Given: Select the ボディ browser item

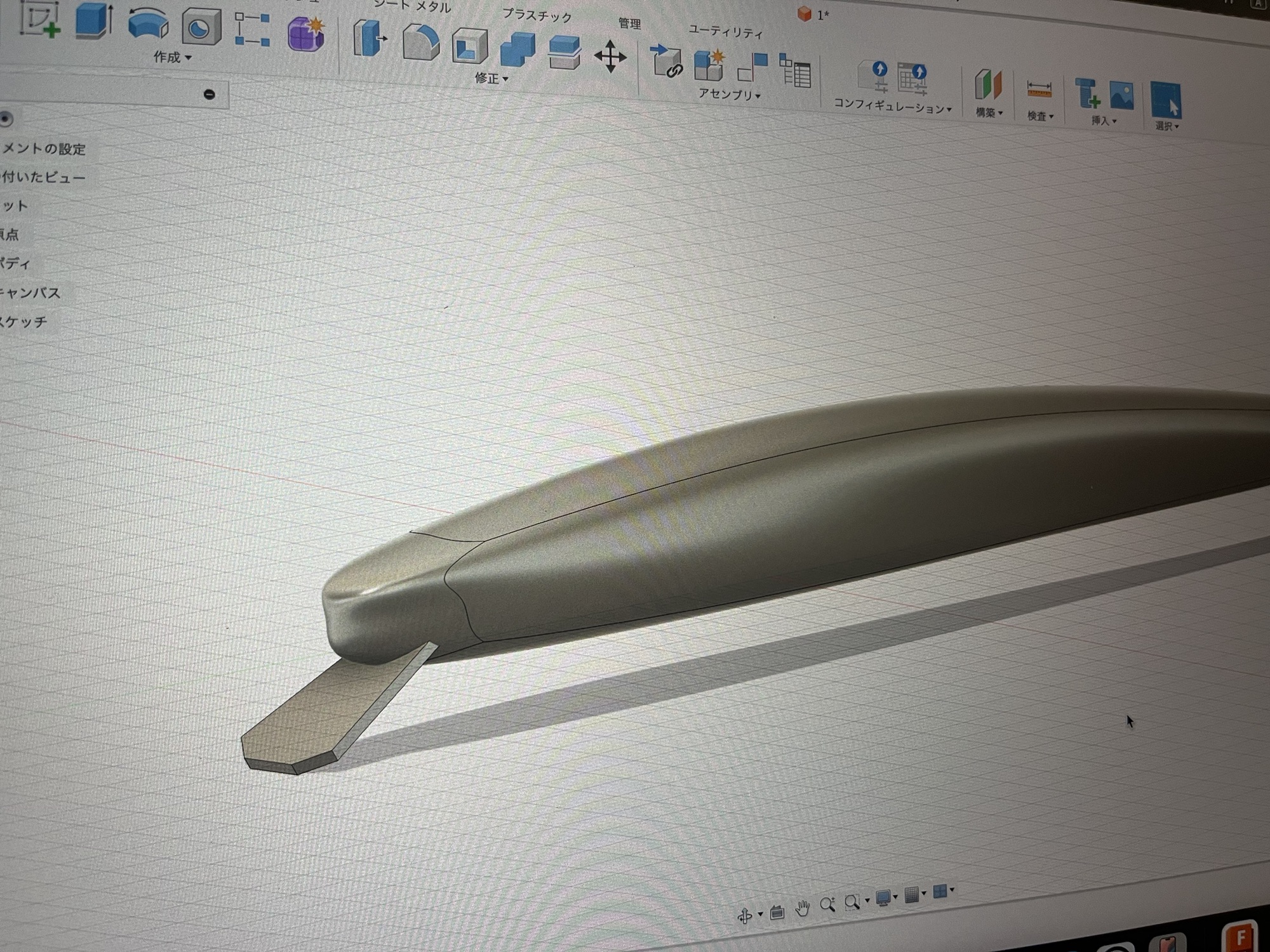Looking at the screenshot, I should tap(15, 263).
